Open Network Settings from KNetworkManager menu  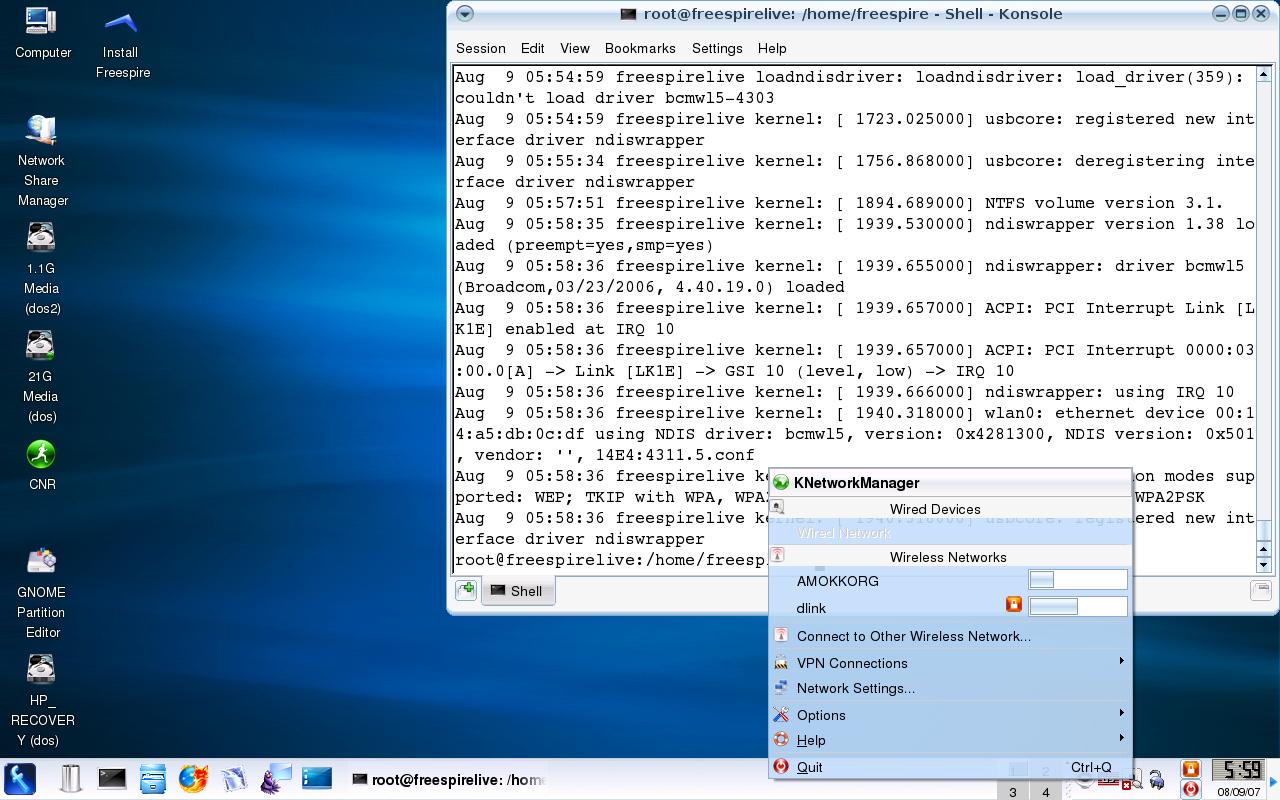tap(950, 687)
